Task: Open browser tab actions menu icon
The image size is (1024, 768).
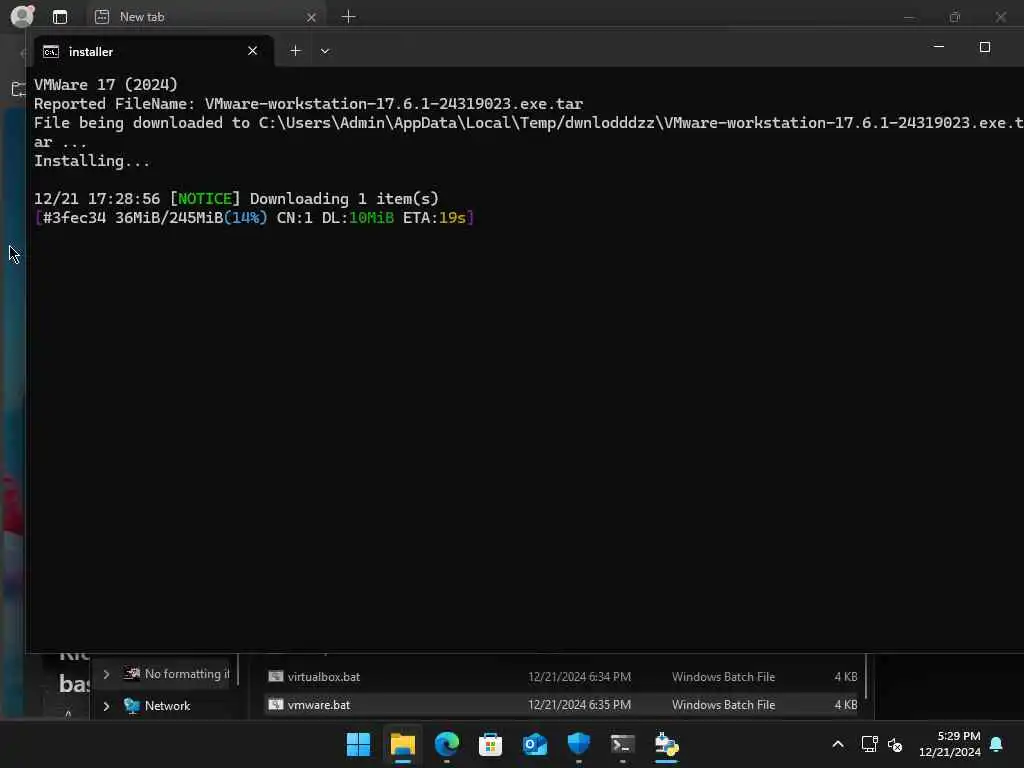Action: pos(60,17)
